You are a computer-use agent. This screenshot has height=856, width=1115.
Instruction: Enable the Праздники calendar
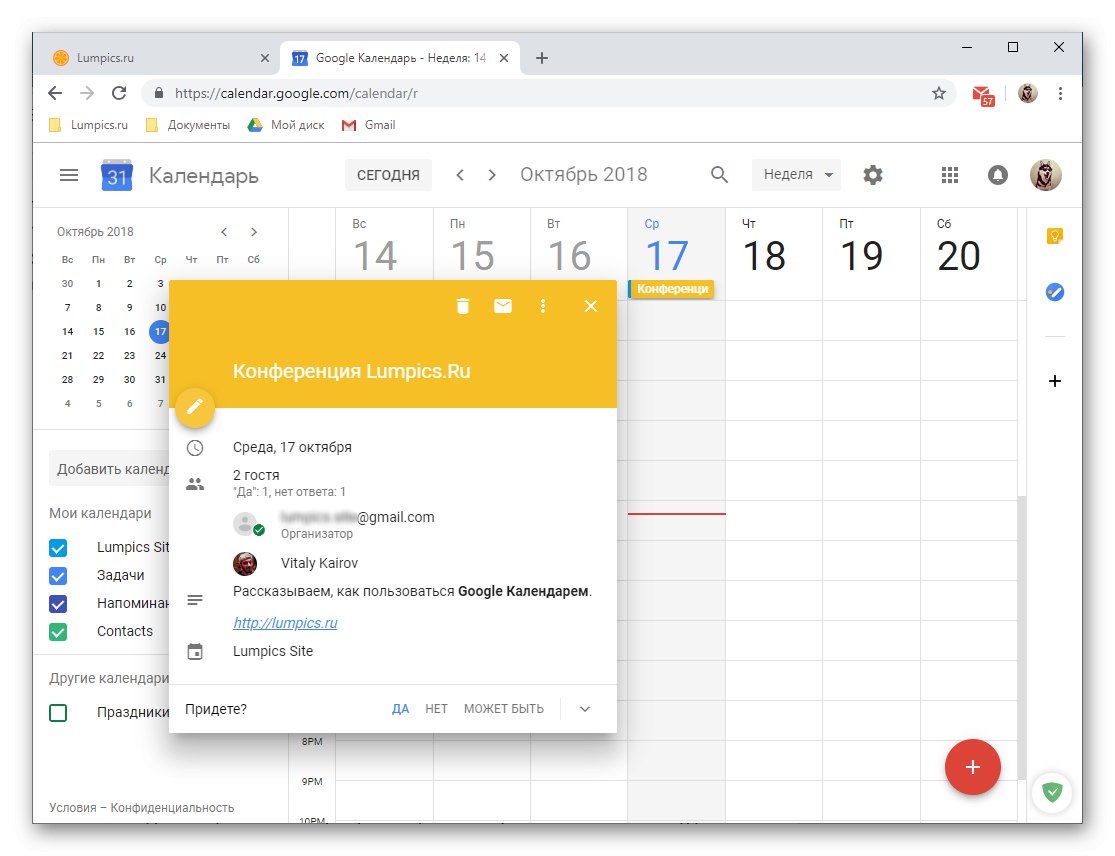click(58, 713)
